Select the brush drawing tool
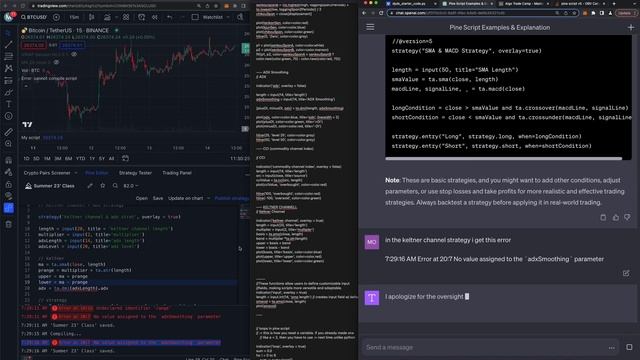The height and width of the screenshot is (360, 640). click(x=9, y=93)
